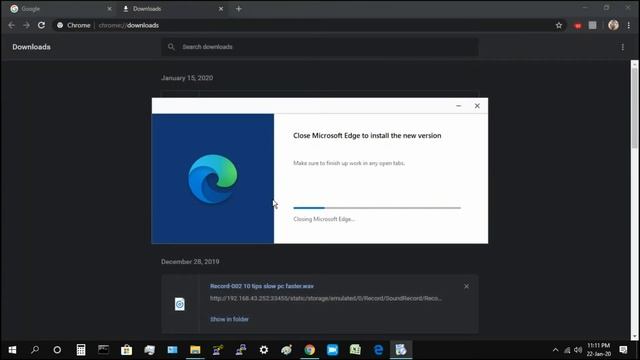The image size is (640, 360).
Task: Click the Microsoft Edge logo in installer
Action: [x=213, y=179]
